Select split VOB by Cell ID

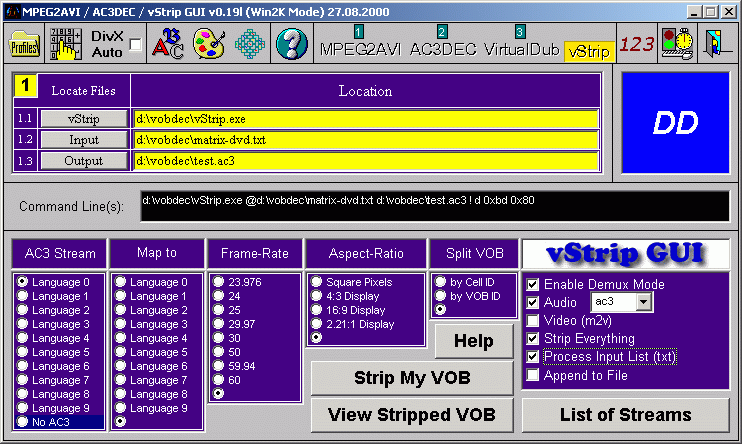pyautogui.click(x=440, y=282)
